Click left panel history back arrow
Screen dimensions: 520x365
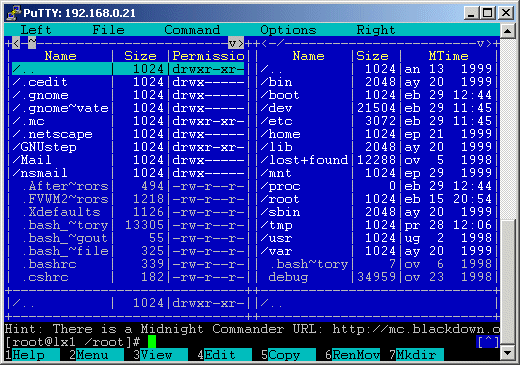16,43
